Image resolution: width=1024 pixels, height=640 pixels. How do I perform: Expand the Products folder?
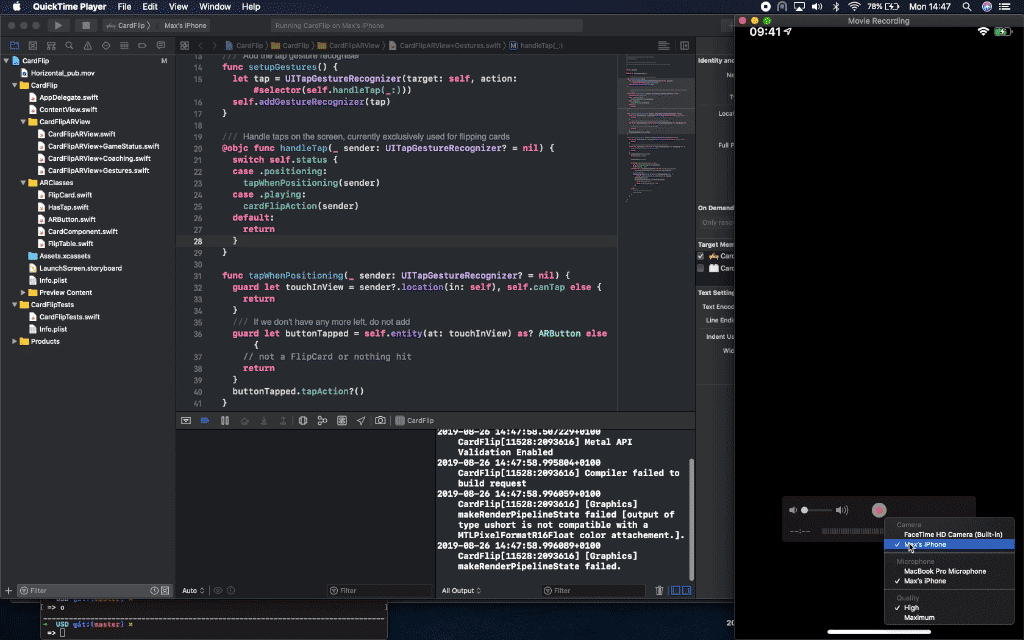coord(14,342)
